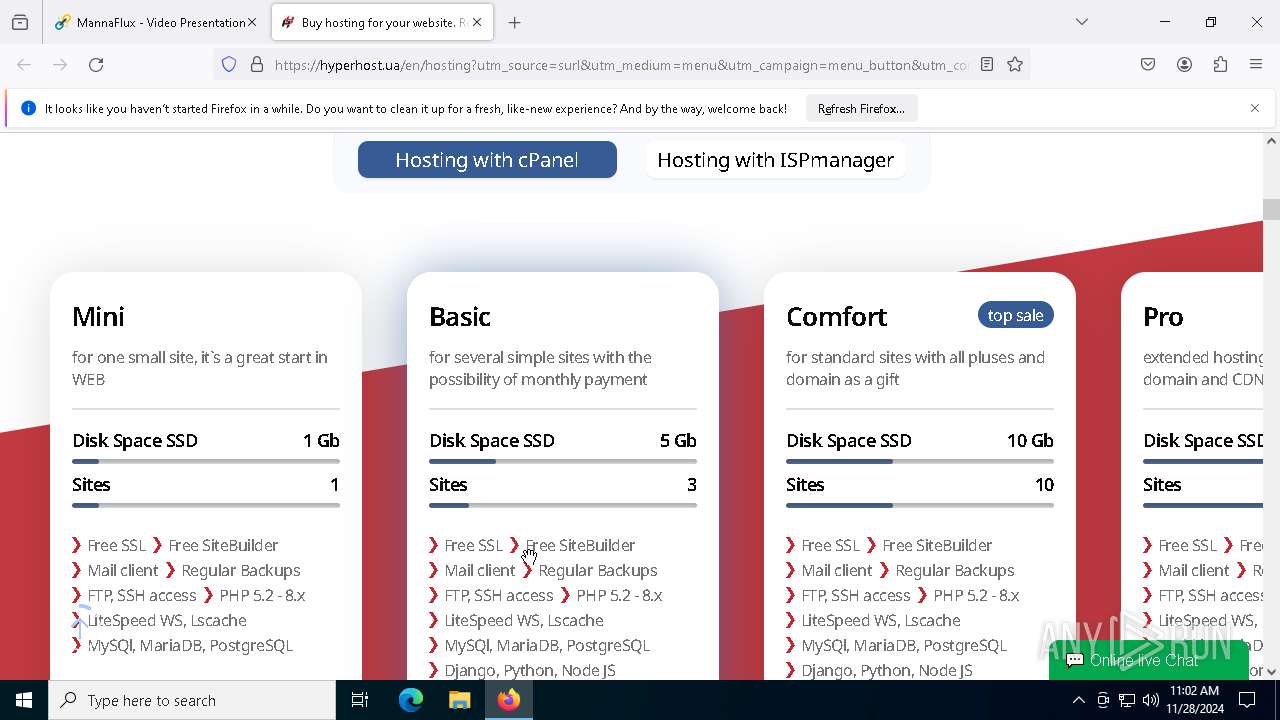Click the taskbar clock showing 11:02 AM
Image resolution: width=1280 pixels, height=720 pixels.
point(1194,700)
